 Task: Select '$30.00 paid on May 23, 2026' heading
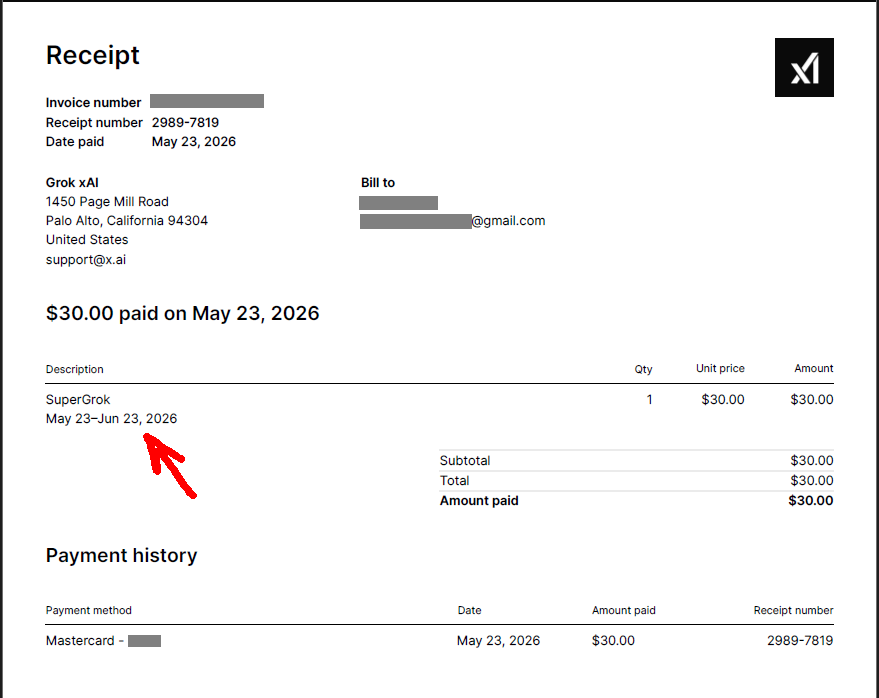click(182, 313)
